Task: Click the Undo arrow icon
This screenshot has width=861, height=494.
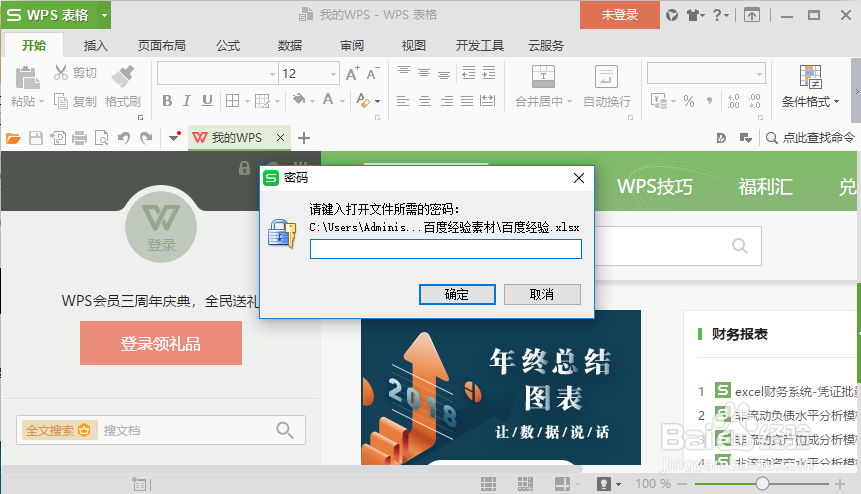Action: click(x=124, y=138)
